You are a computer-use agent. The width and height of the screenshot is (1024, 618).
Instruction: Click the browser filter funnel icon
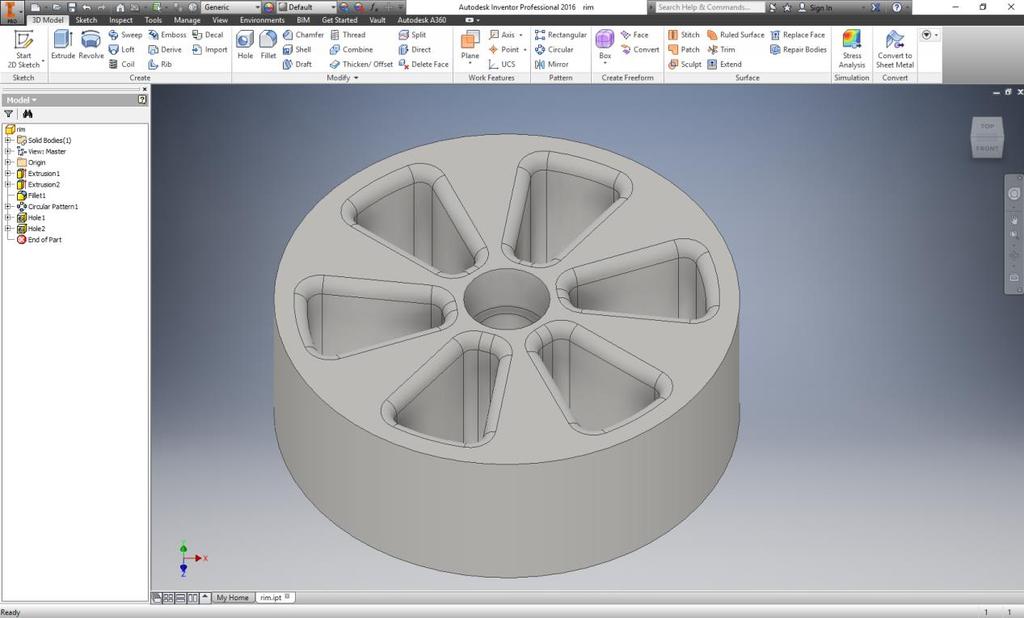click(x=8, y=114)
